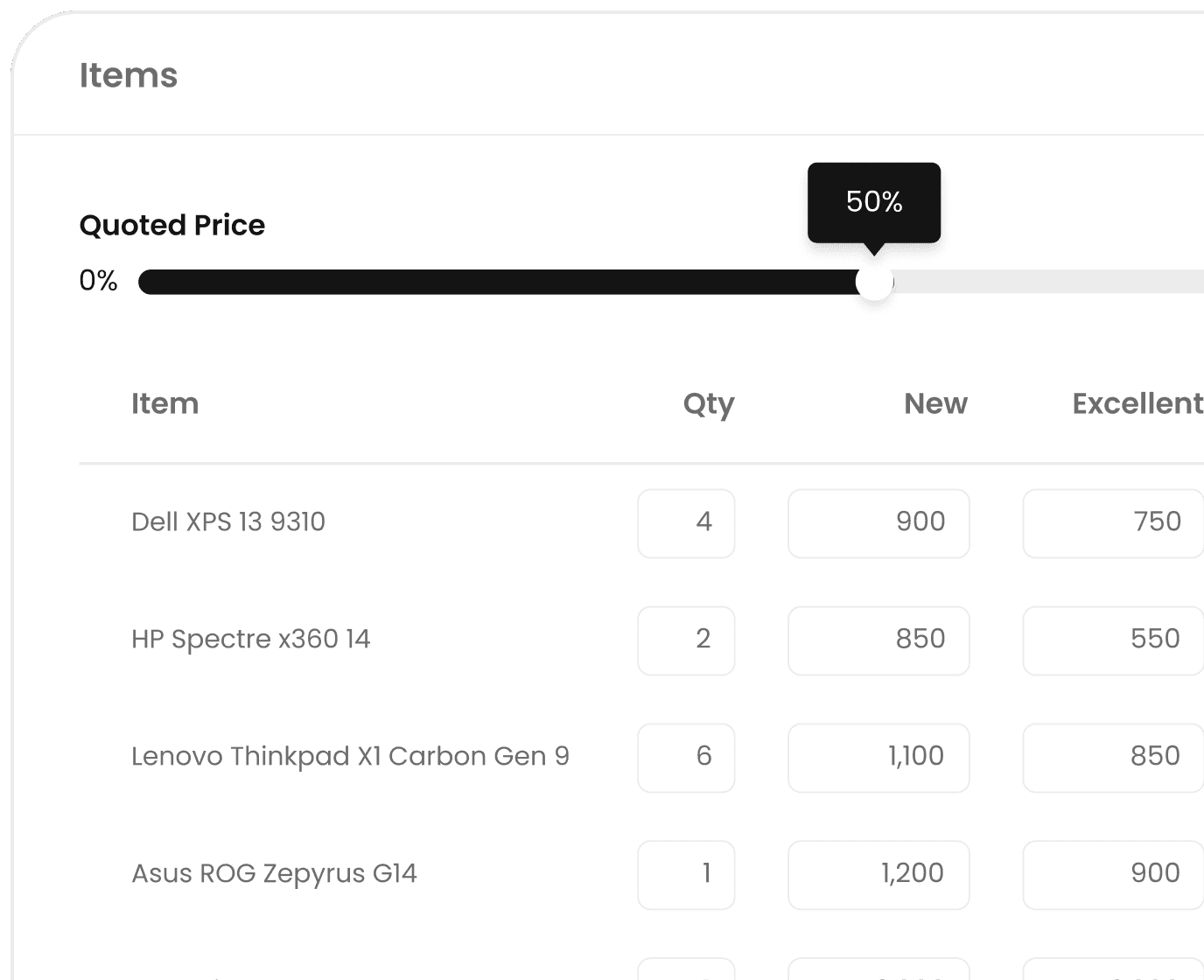Click the New column header
Image resolution: width=1204 pixels, height=980 pixels.
point(935,403)
